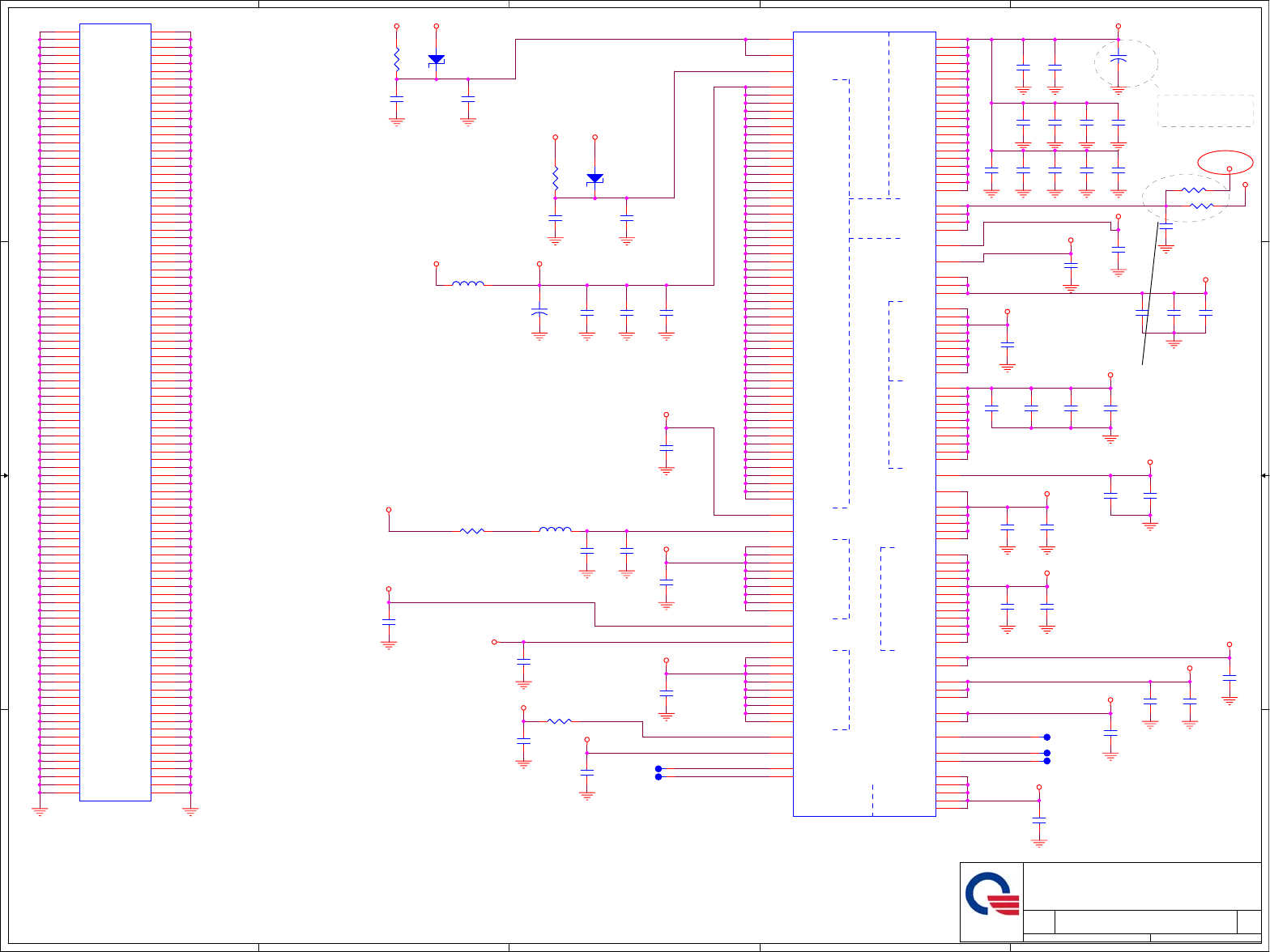1270x952 pixels.
Task: Select topmost blue test point right of IC
Action: point(1047,737)
